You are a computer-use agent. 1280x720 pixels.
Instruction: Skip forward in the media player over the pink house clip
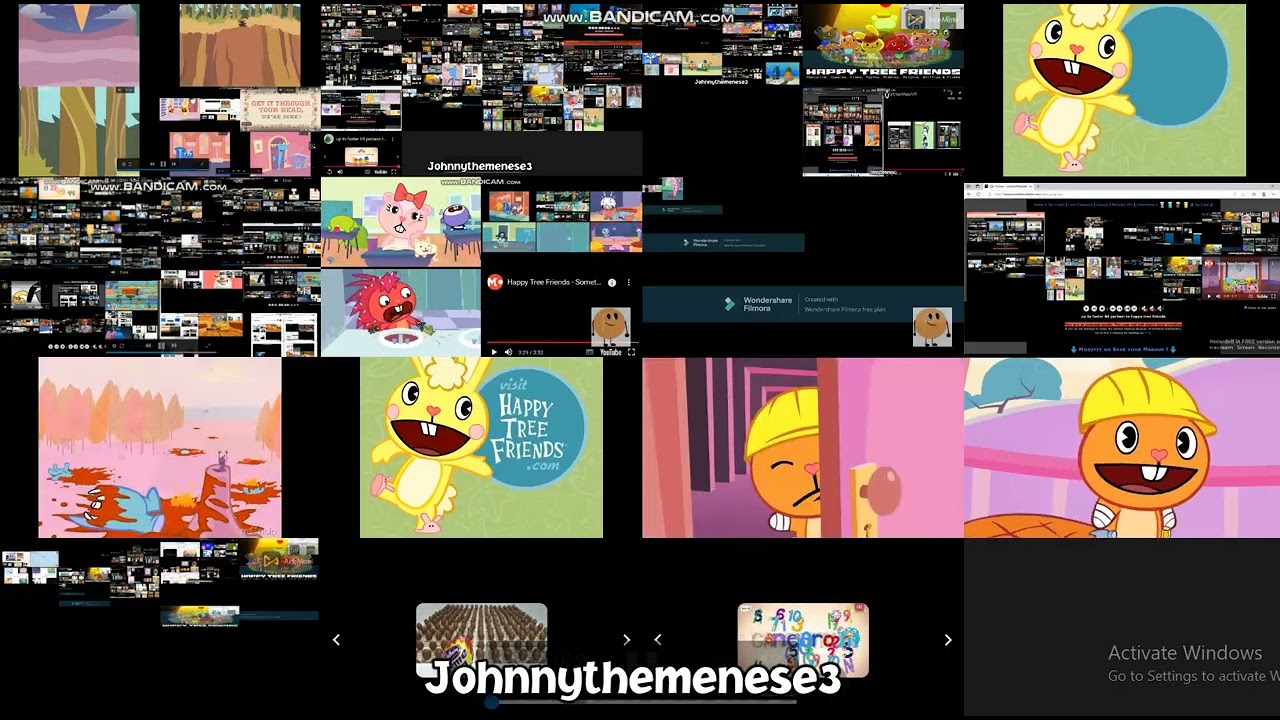click(x=174, y=163)
